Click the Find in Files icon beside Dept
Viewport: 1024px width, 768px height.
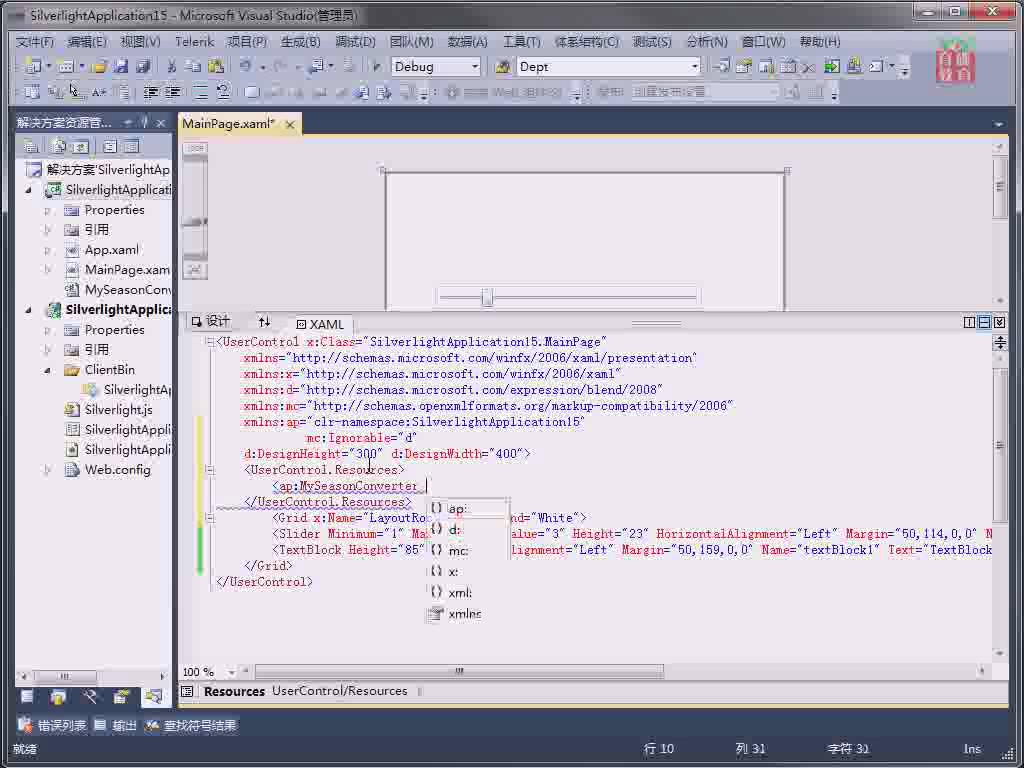click(x=502, y=67)
